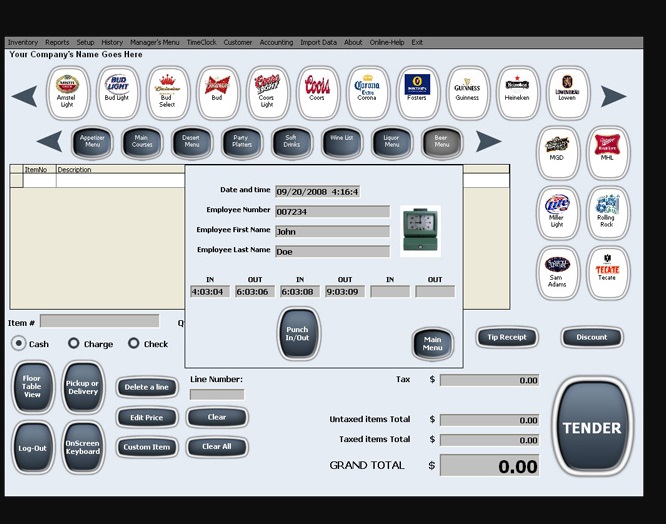Screen dimensions: 666x524
Task: Click Exit in the menu bar
Action: point(417,42)
